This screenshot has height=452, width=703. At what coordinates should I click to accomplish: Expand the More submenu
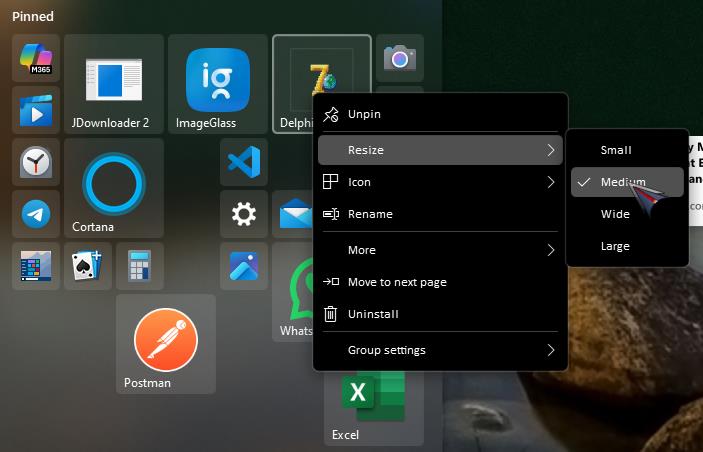(440, 250)
